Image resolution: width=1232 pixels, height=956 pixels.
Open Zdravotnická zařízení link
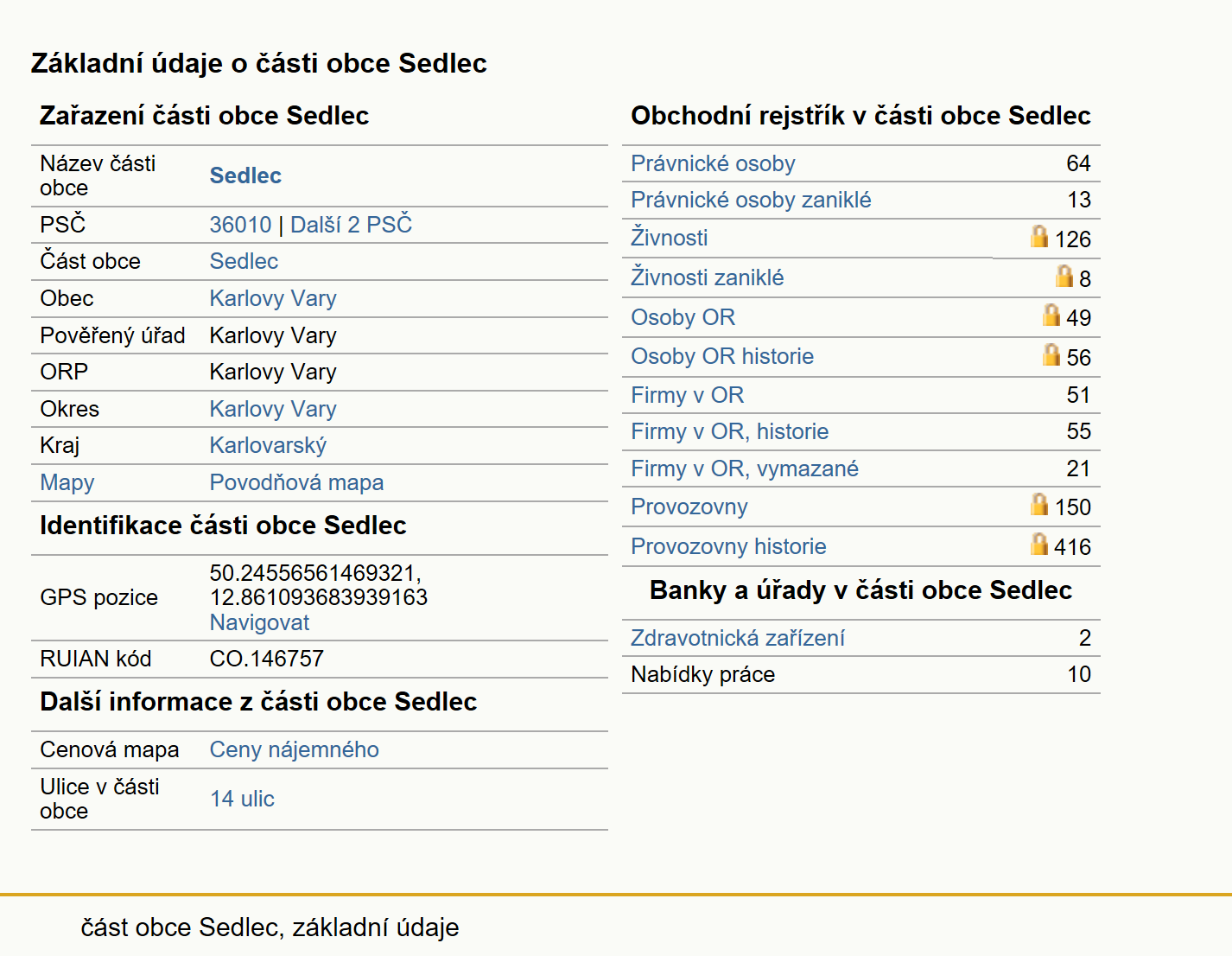pyautogui.click(x=738, y=638)
